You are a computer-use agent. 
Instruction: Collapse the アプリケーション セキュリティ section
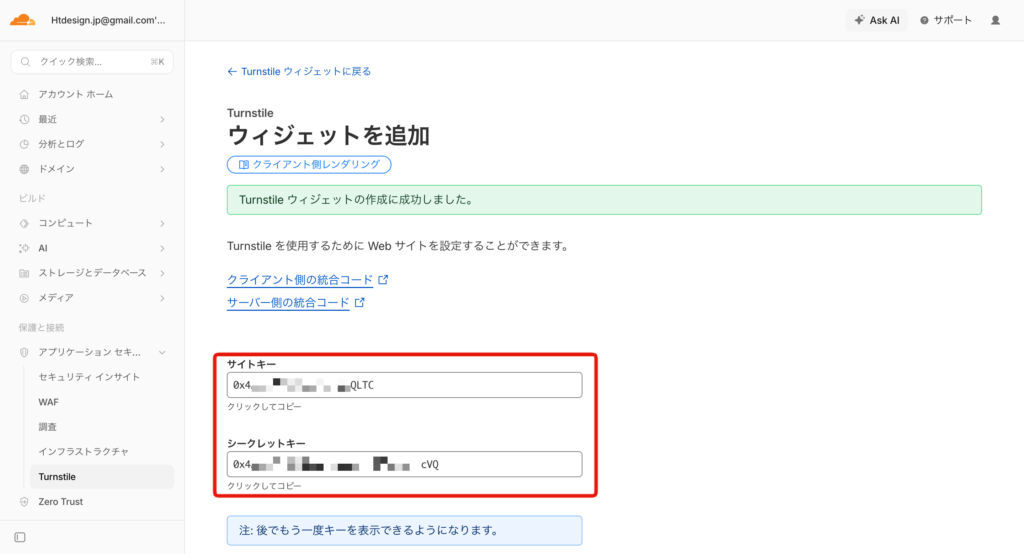(162, 352)
